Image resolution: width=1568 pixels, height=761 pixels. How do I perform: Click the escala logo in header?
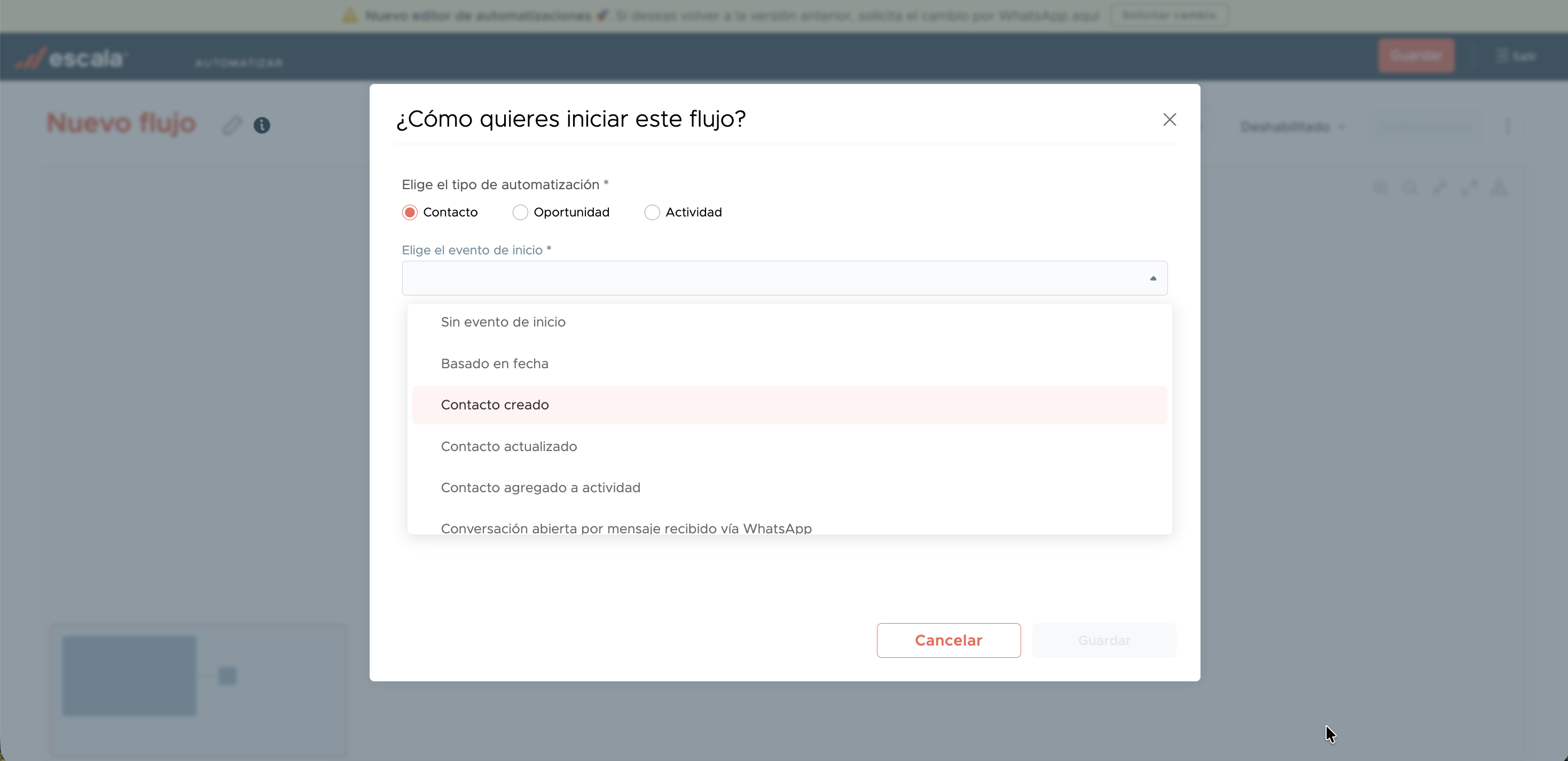(72, 58)
